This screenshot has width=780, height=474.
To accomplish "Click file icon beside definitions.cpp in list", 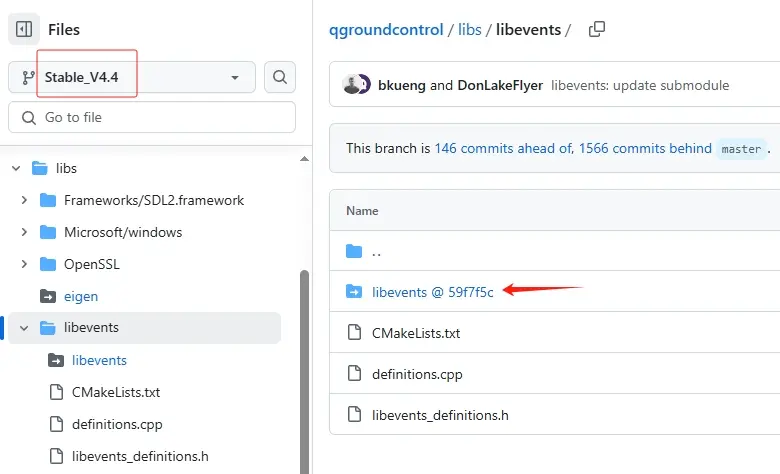I will pyautogui.click(x=354, y=373).
